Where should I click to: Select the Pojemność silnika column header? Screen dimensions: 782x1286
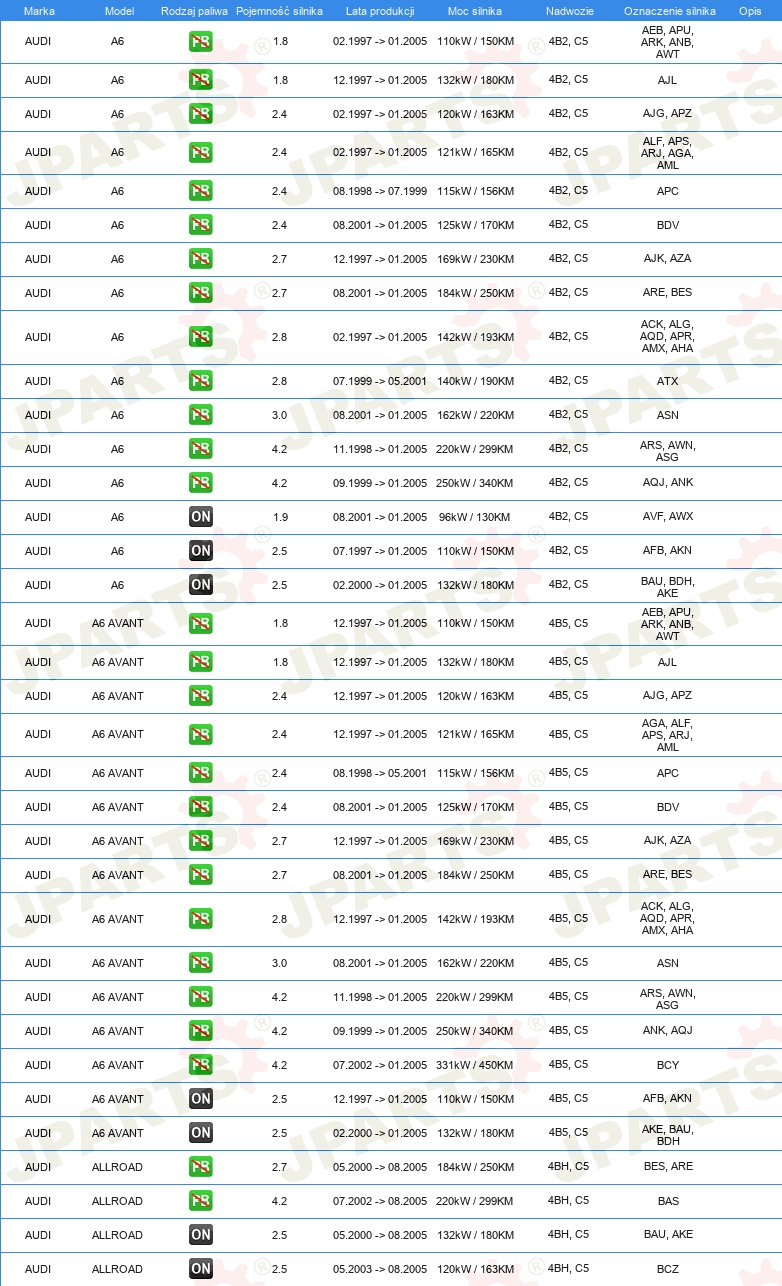[279, 10]
